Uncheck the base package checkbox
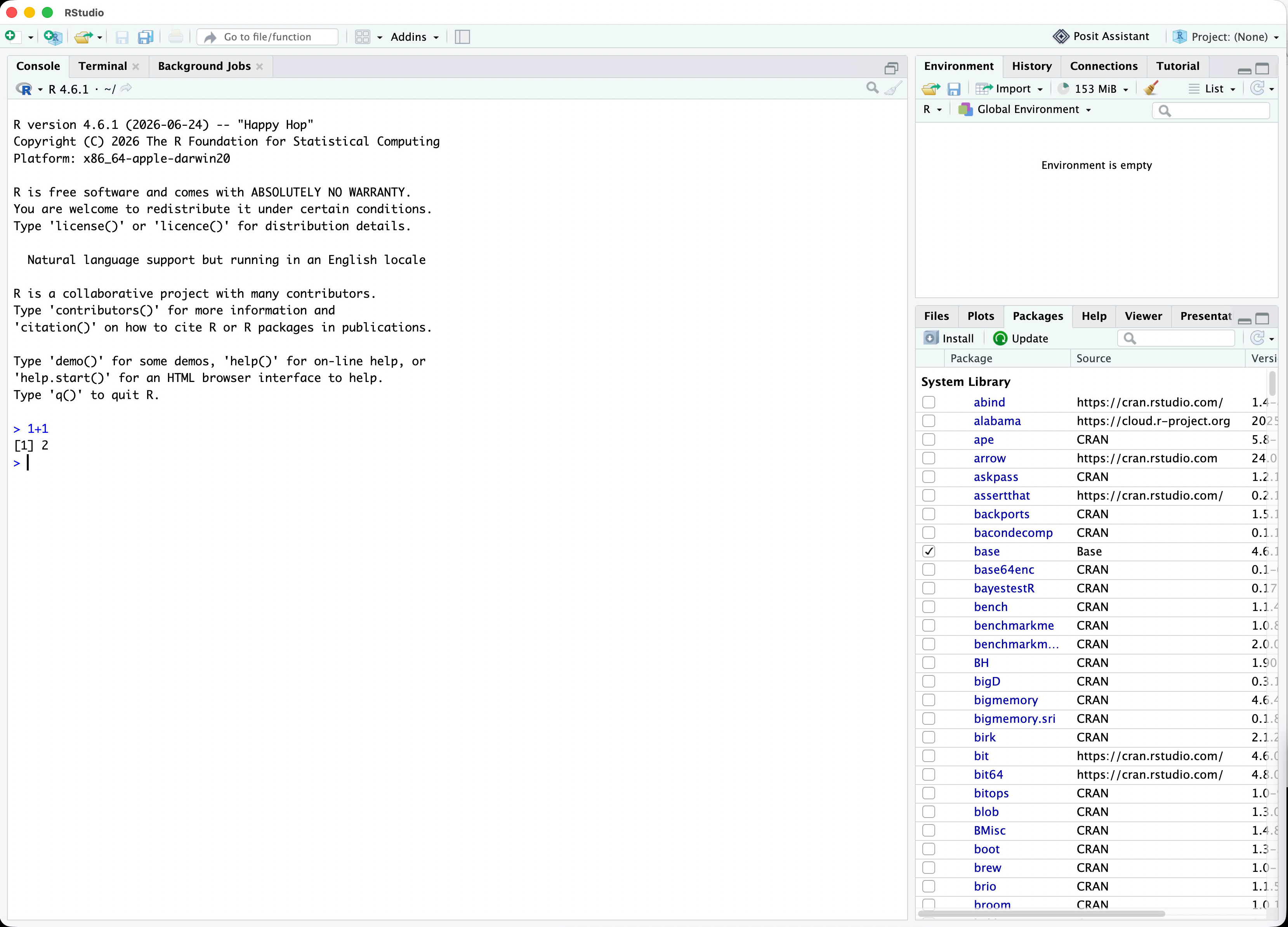 pyautogui.click(x=929, y=551)
